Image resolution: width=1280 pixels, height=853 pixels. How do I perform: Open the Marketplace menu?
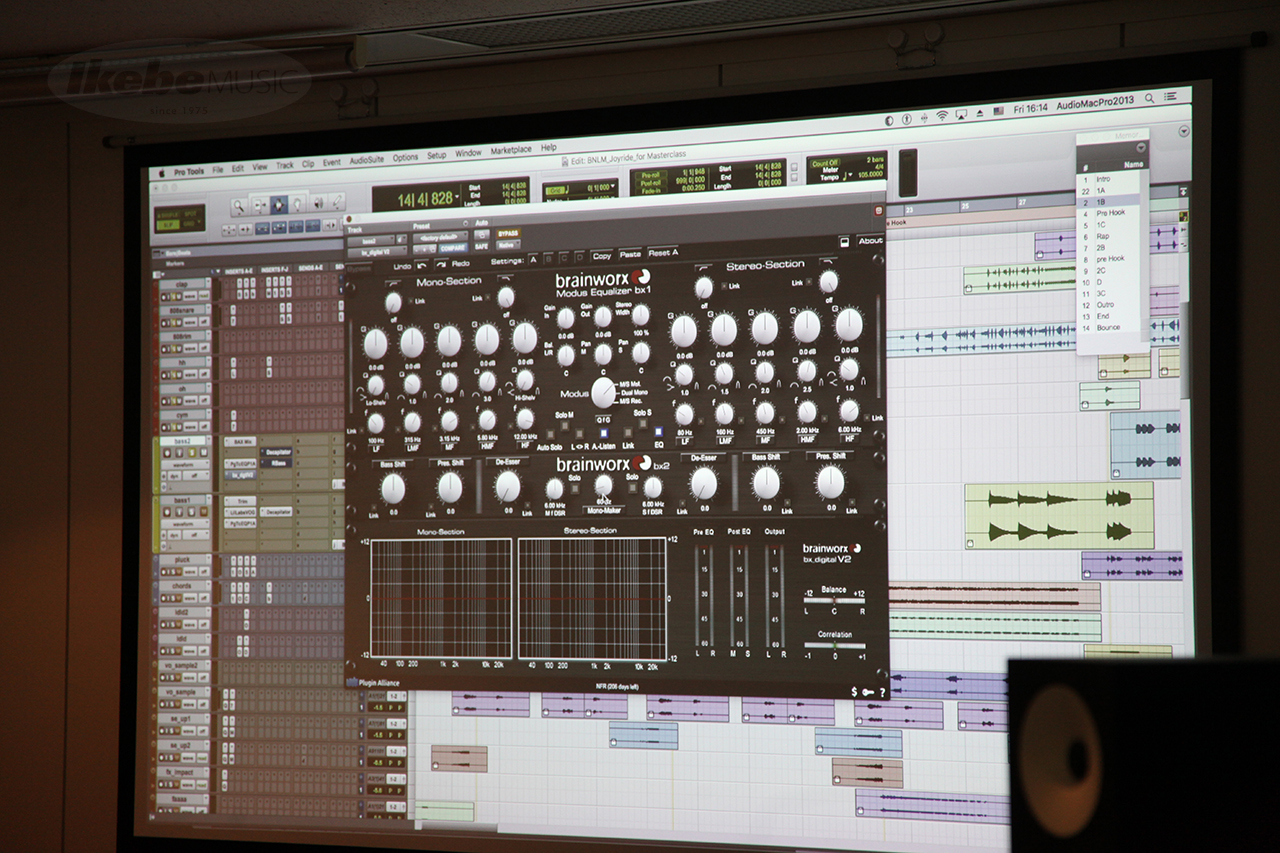511,151
